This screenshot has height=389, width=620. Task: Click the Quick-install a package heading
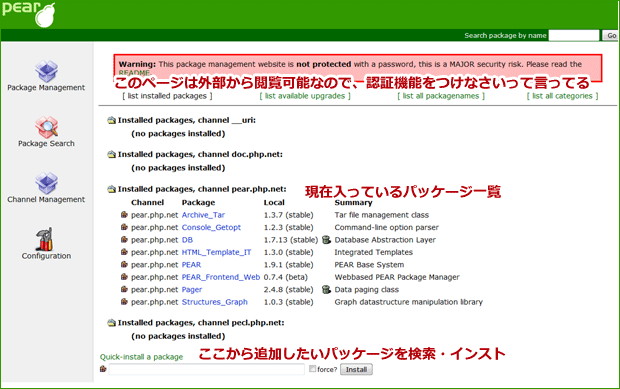pos(141,357)
